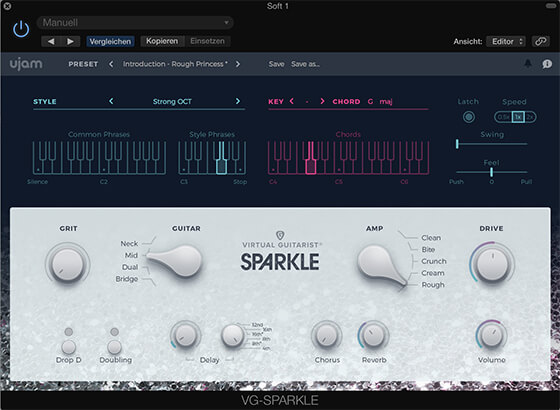560x410 pixels.
Task: Click the Volume knob
Action: pos(491,336)
